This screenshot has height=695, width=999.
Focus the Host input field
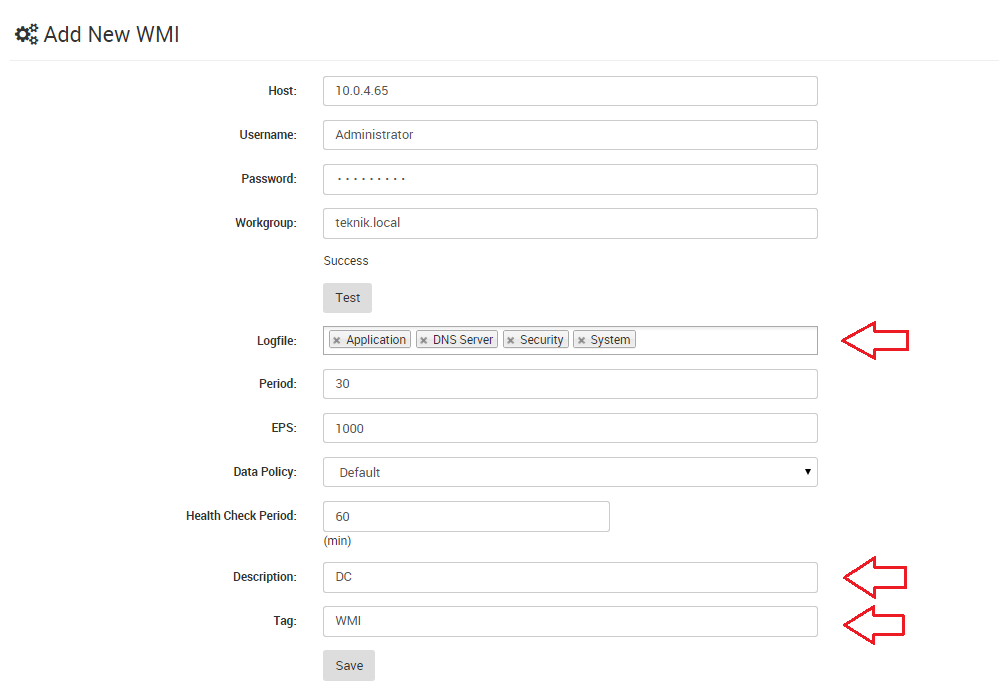[570, 91]
